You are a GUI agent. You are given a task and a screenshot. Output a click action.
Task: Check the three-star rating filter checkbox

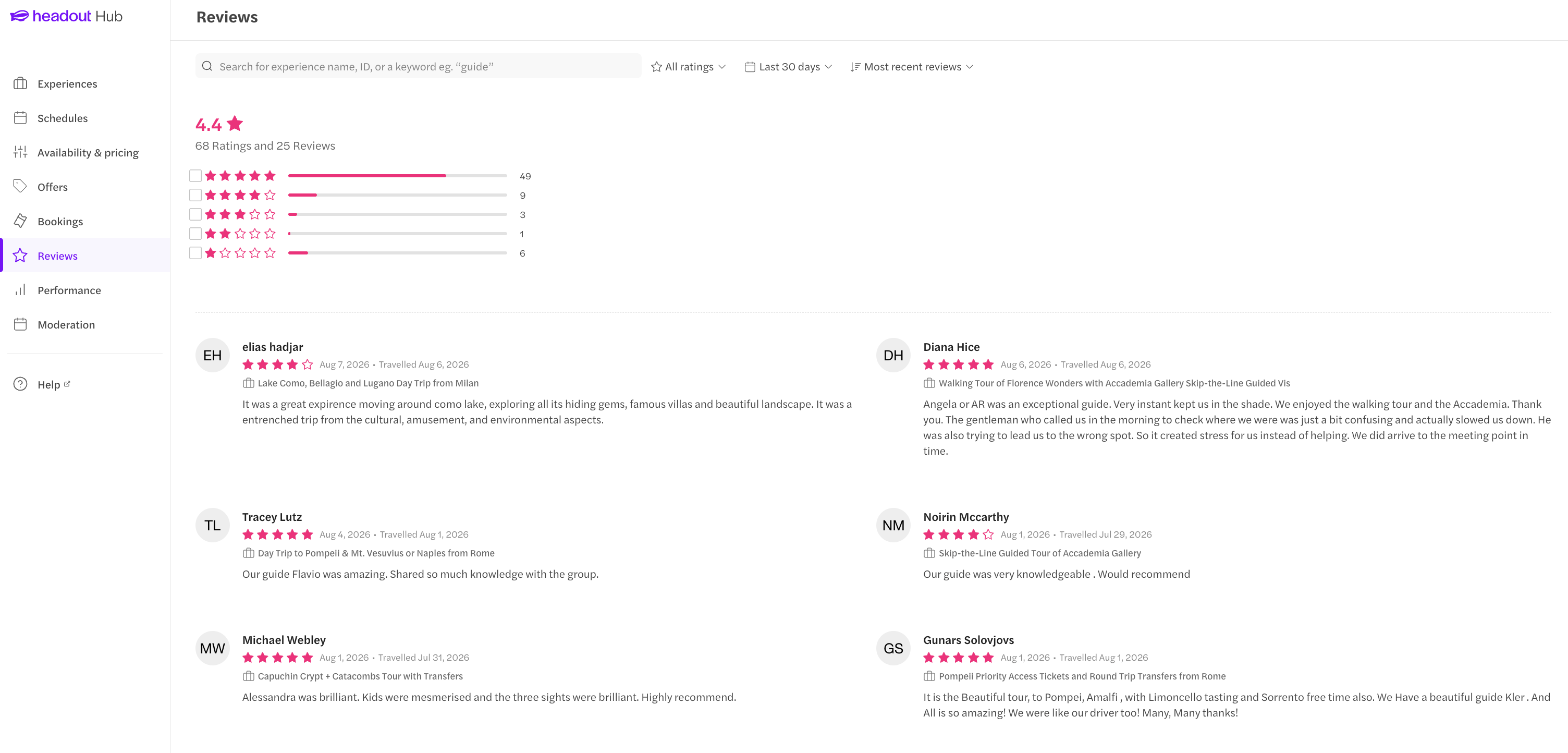pyautogui.click(x=195, y=214)
